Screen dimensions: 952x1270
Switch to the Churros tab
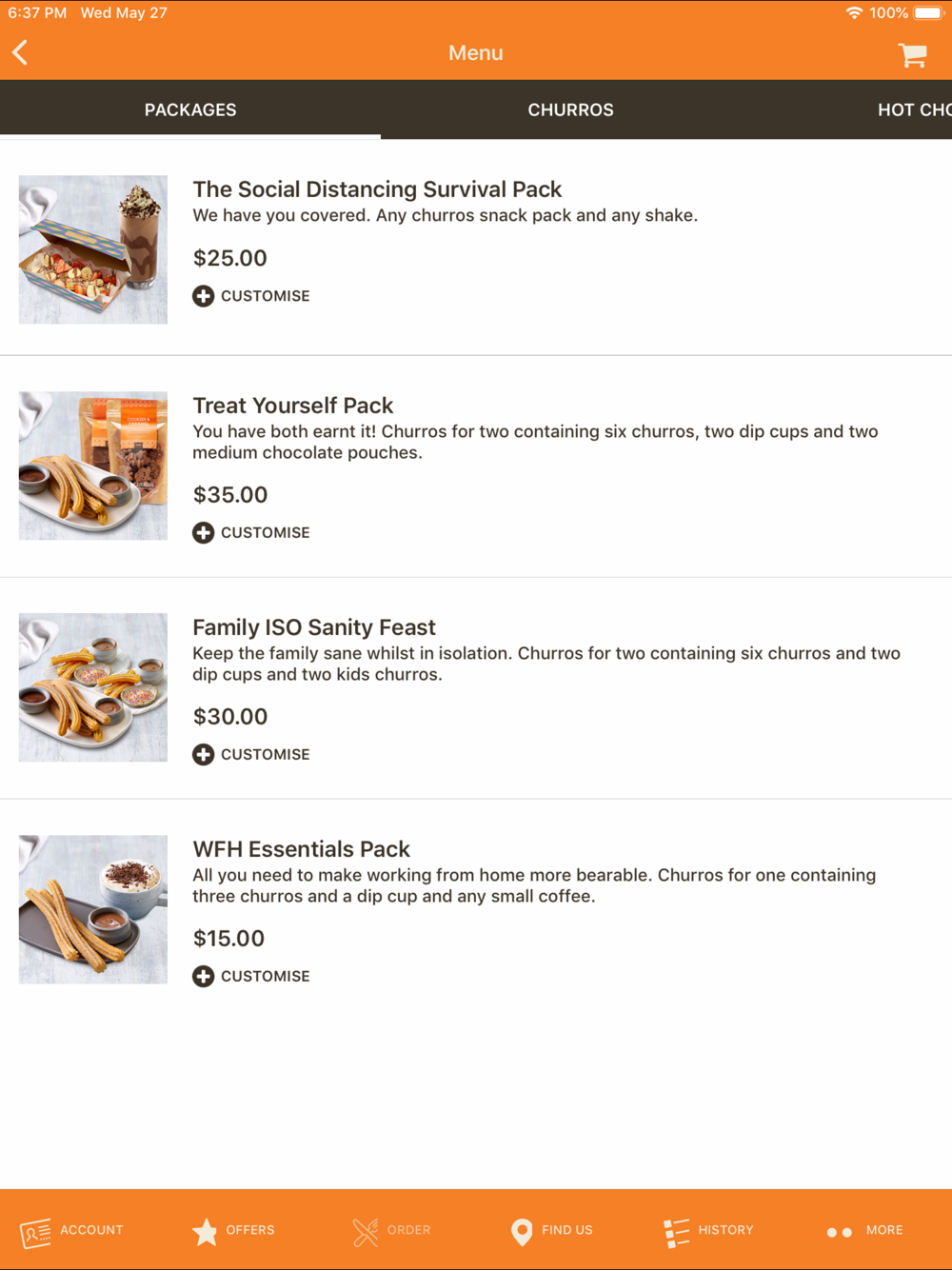tap(571, 109)
